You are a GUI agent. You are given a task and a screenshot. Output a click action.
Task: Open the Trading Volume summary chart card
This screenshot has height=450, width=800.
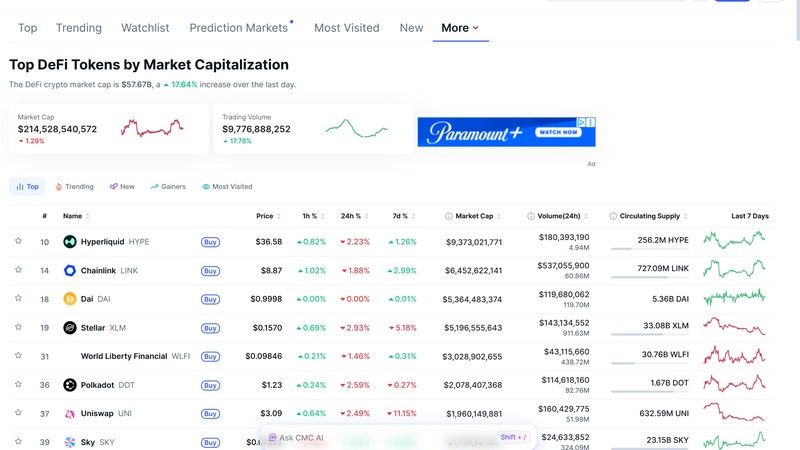(313, 129)
